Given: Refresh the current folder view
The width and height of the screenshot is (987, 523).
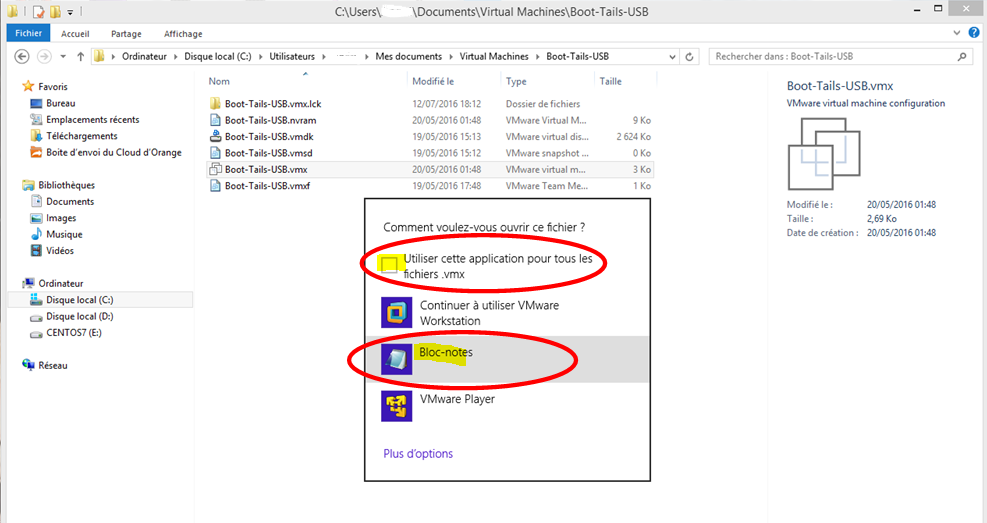Looking at the screenshot, I should (689, 57).
